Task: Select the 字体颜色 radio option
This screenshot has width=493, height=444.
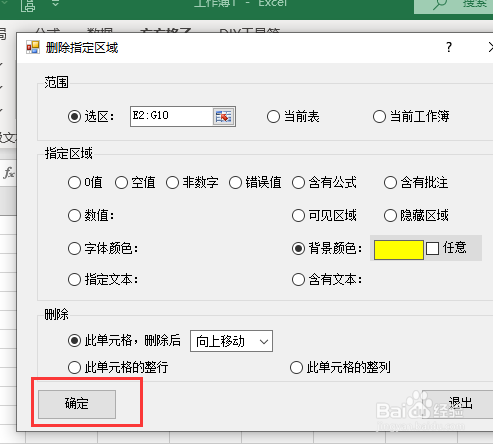Action: 74,249
